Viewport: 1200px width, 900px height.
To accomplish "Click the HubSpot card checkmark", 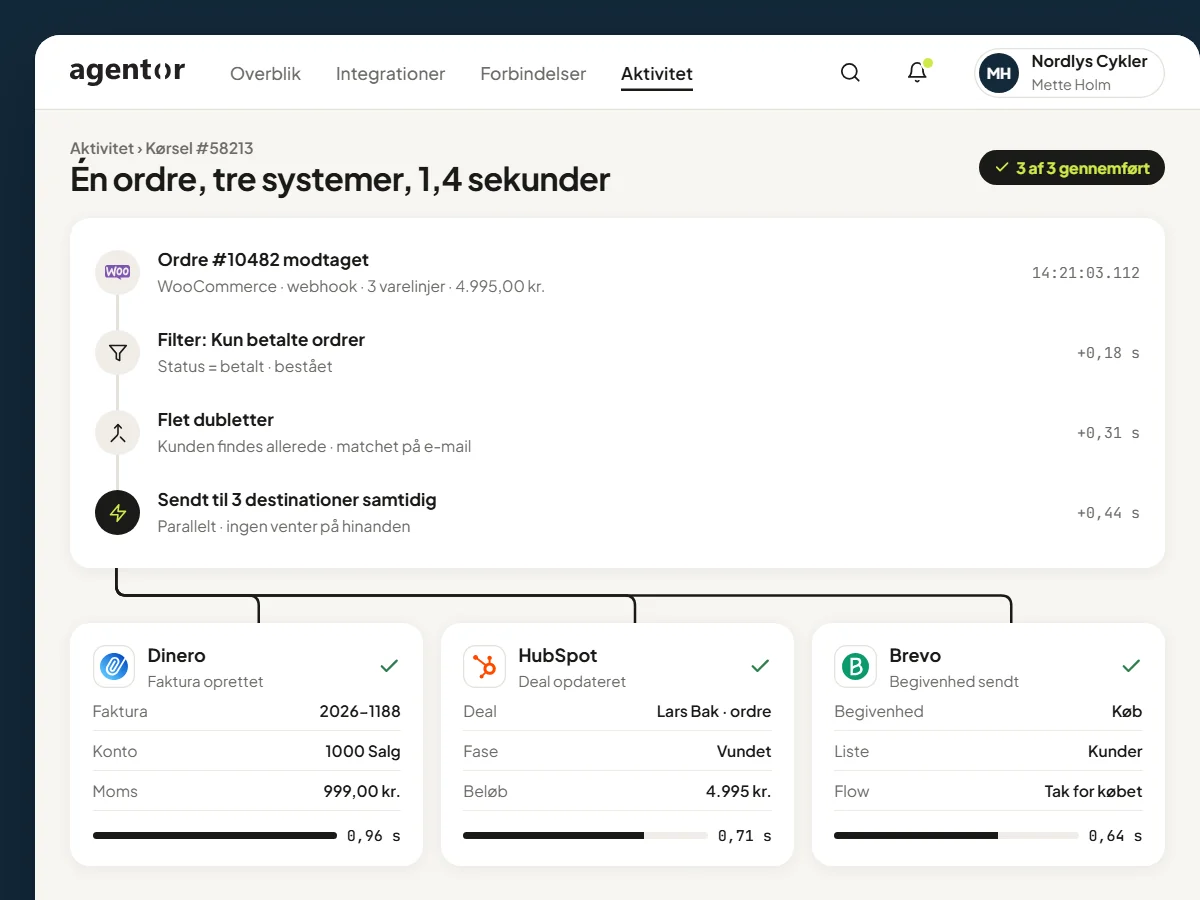I will point(760,665).
